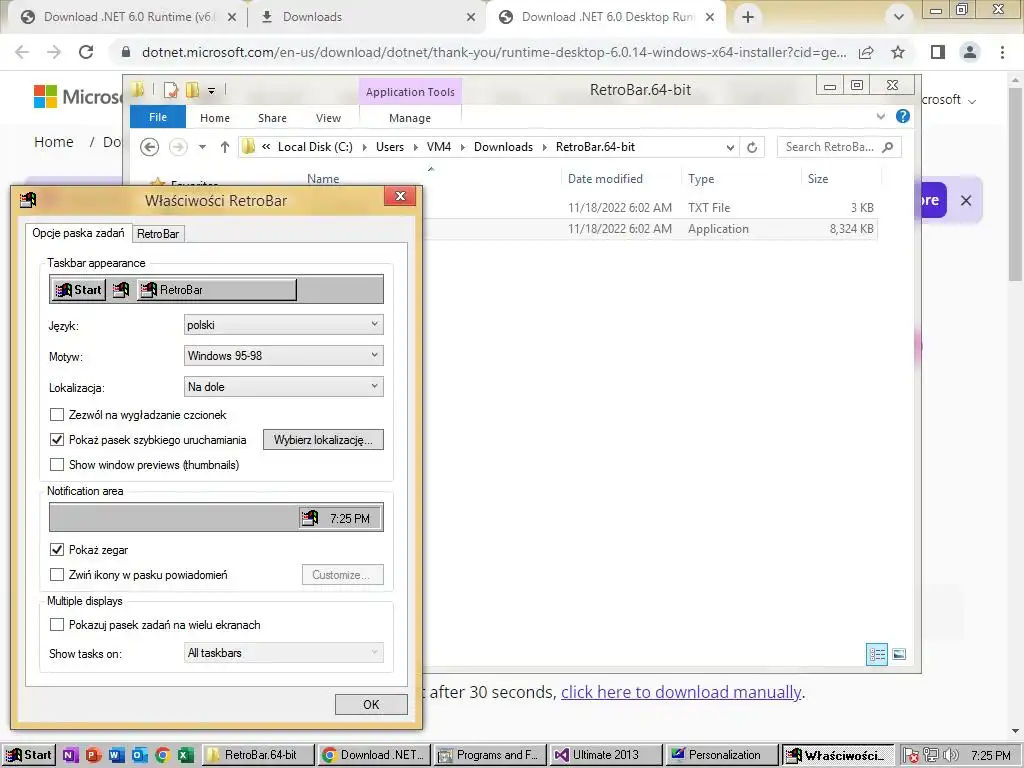This screenshot has width=1024, height=768.
Task: Open the Motyw dropdown showing Windows 95-98
Action: tap(283, 356)
